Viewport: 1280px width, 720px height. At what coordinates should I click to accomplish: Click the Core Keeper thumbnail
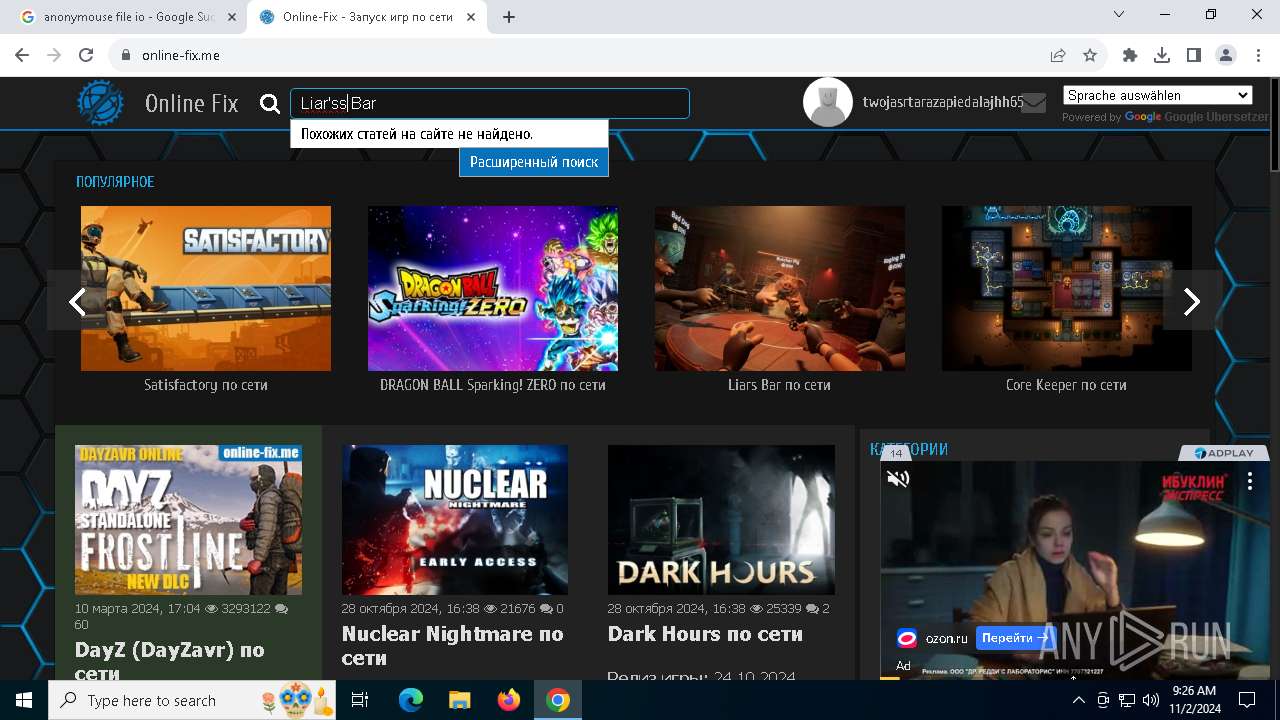coord(1067,288)
